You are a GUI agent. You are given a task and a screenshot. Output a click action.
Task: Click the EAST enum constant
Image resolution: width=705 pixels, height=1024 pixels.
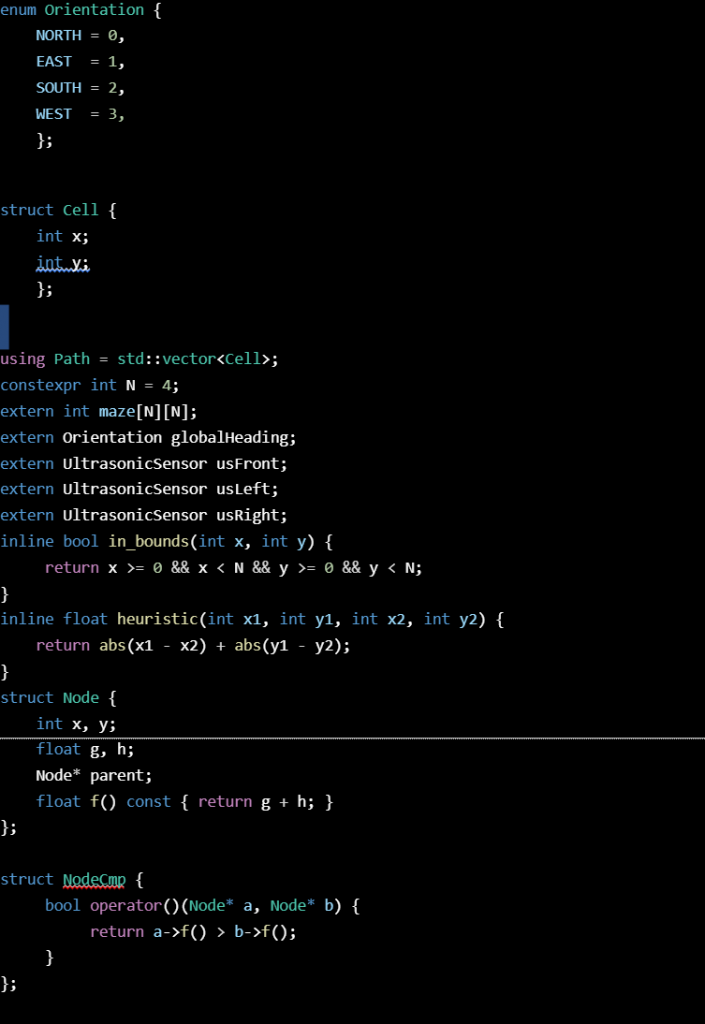54,62
